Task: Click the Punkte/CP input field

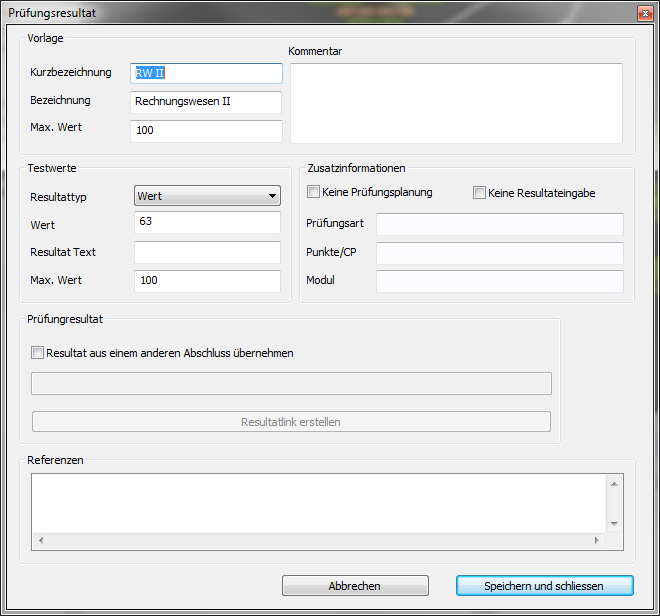Action: click(x=499, y=253)
